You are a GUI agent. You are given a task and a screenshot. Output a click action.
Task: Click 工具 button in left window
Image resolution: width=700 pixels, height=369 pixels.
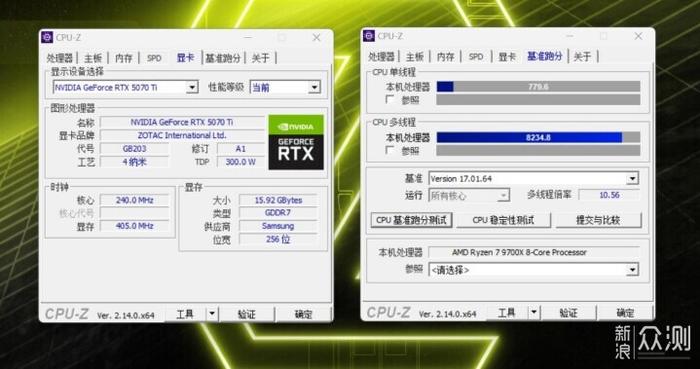pos(185,314)
